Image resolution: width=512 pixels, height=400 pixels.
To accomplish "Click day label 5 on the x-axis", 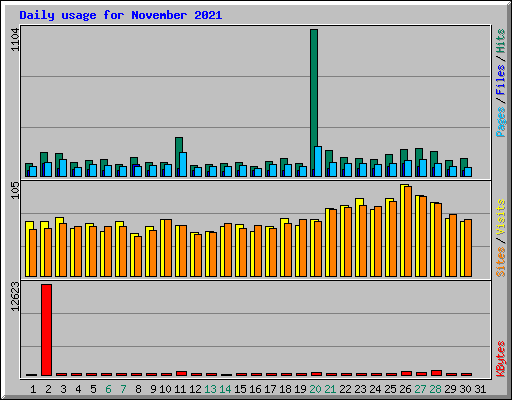I will 93,389.
